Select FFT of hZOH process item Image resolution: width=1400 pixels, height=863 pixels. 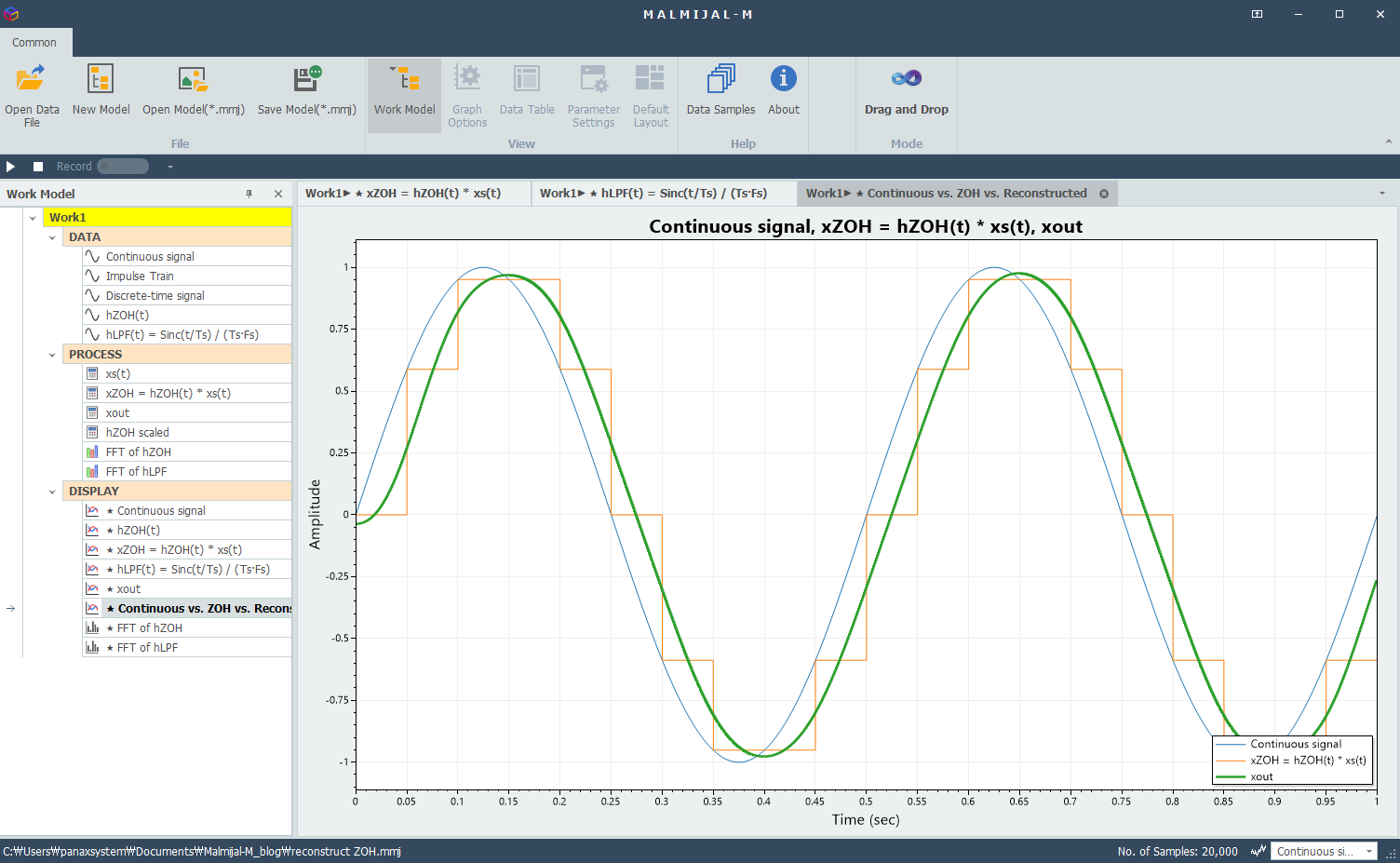tap(186, 452)
